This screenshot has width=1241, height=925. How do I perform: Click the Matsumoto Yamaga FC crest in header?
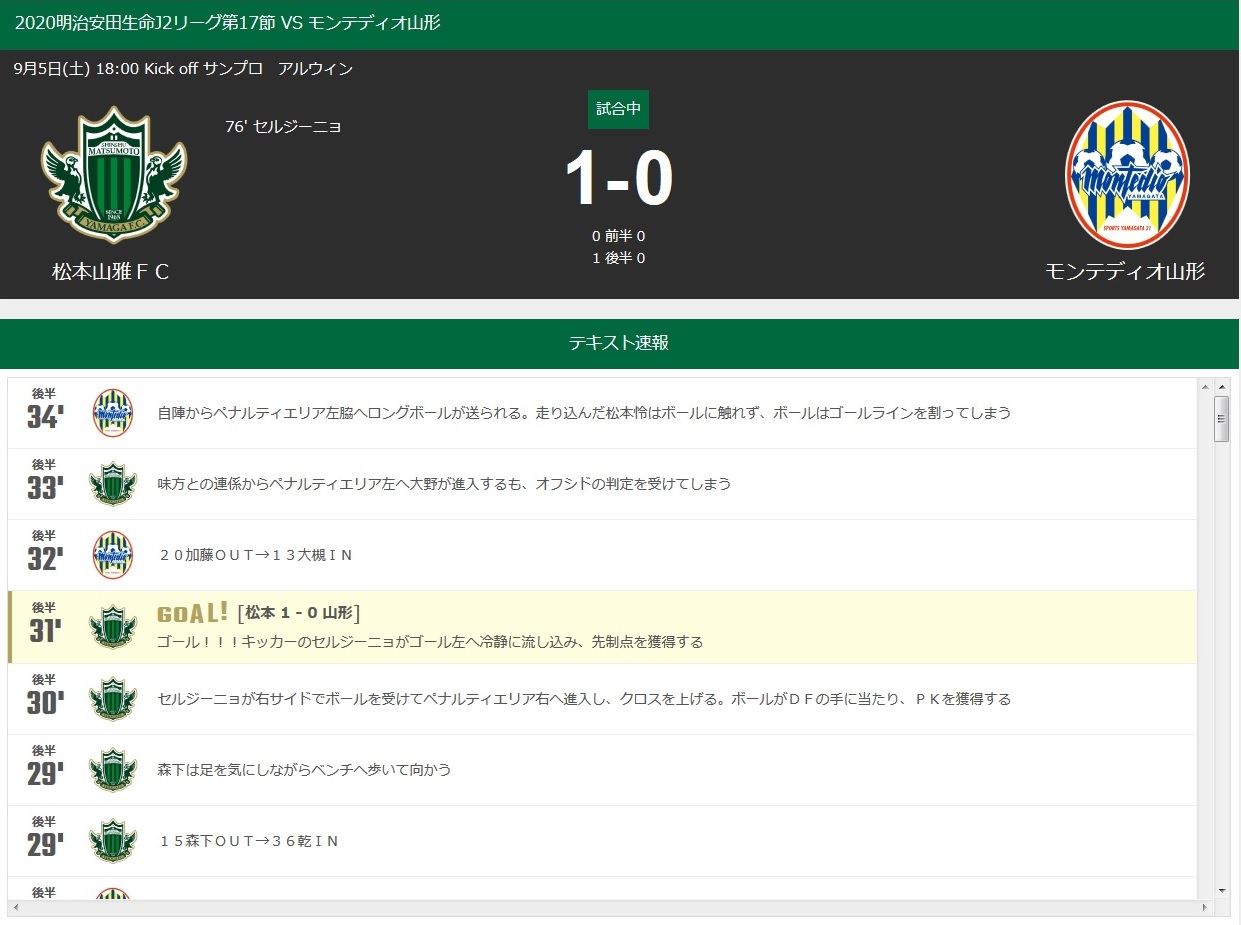[x=113, y=175]
